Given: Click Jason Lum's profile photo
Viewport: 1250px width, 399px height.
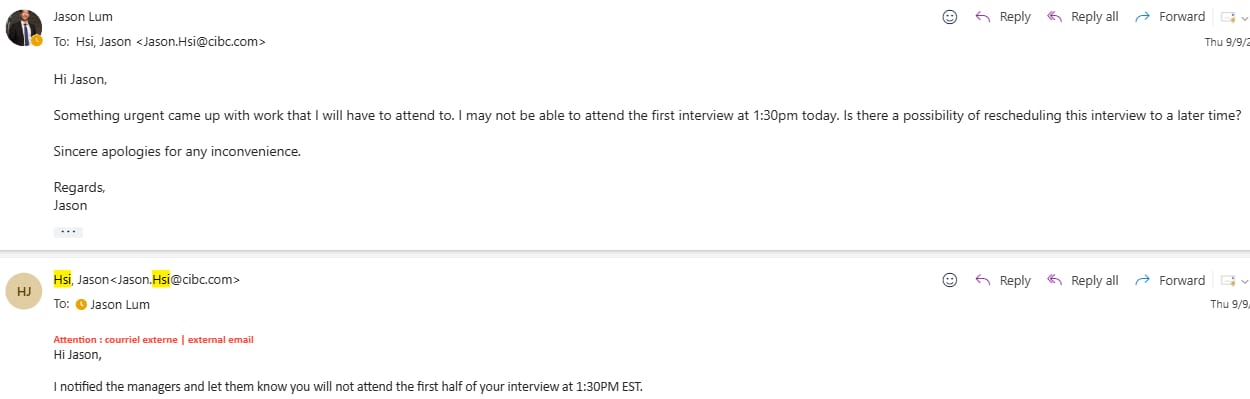Looking at the screenshot, I should [x=23, y=27].
